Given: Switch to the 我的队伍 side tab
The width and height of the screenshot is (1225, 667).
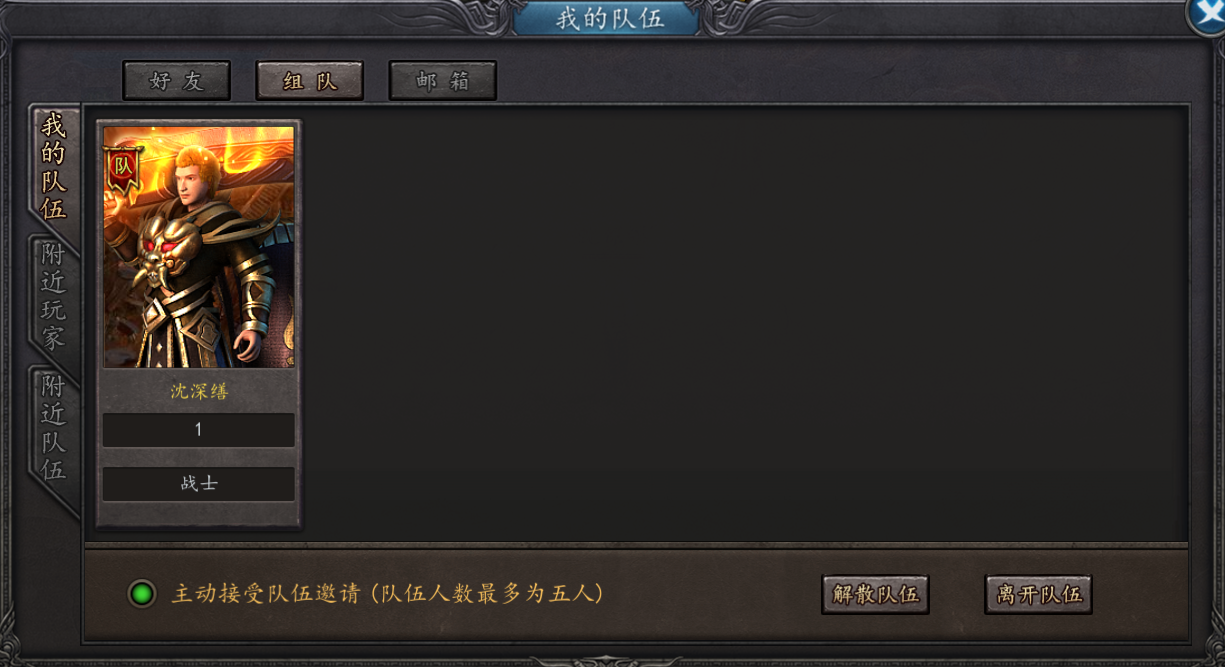Looking at the screenshot, I should [54, 167].
